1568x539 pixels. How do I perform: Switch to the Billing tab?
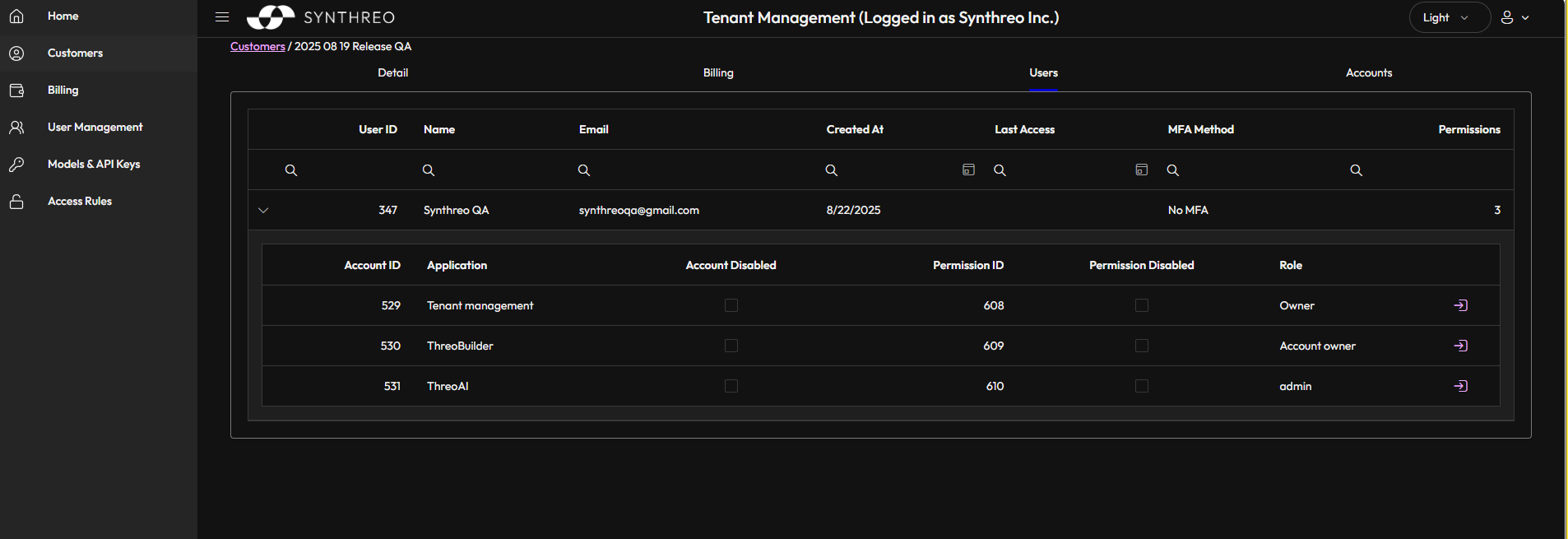coord(717,73)
